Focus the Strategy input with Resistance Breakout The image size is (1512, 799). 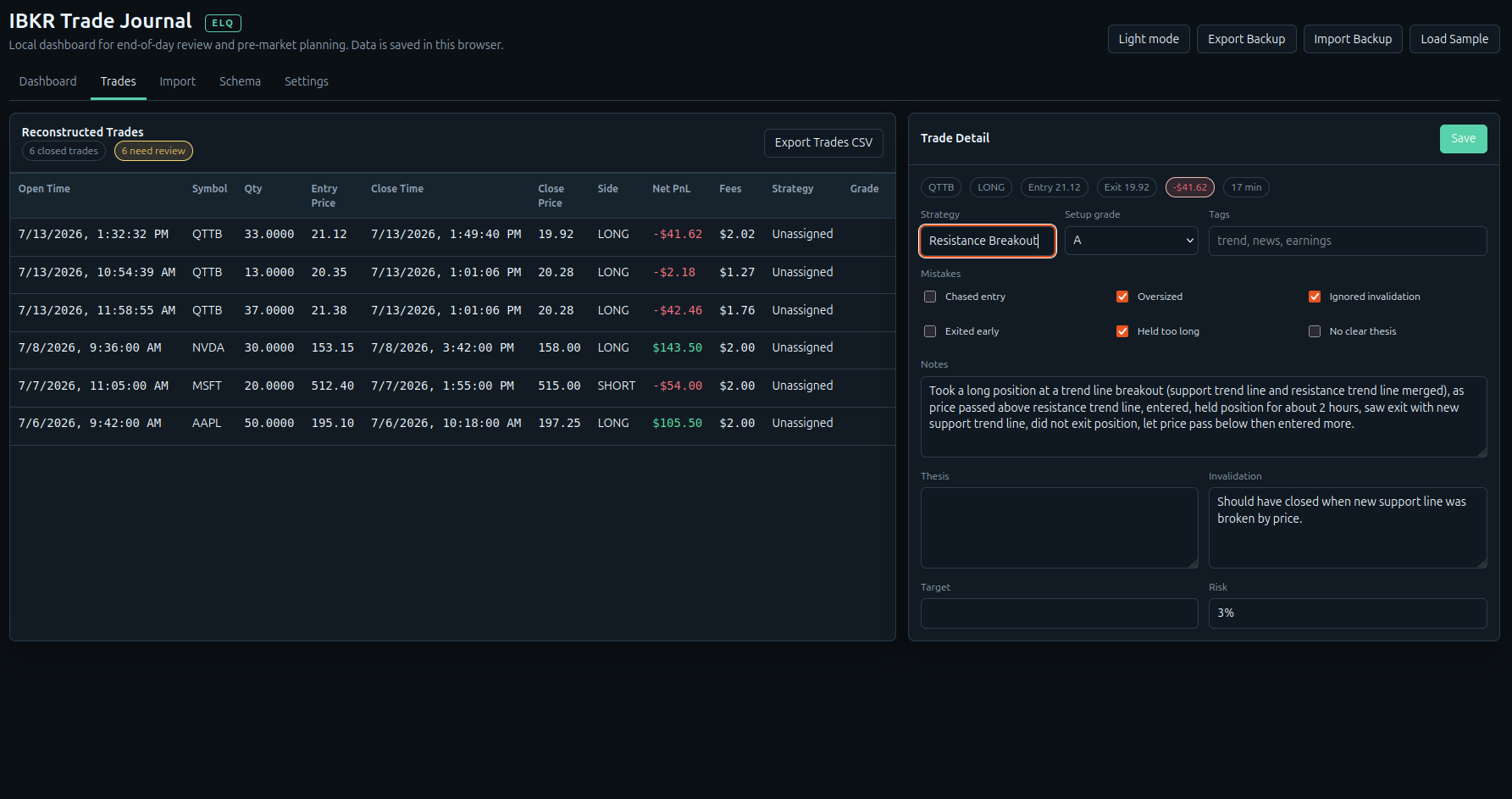coord(988,241)
